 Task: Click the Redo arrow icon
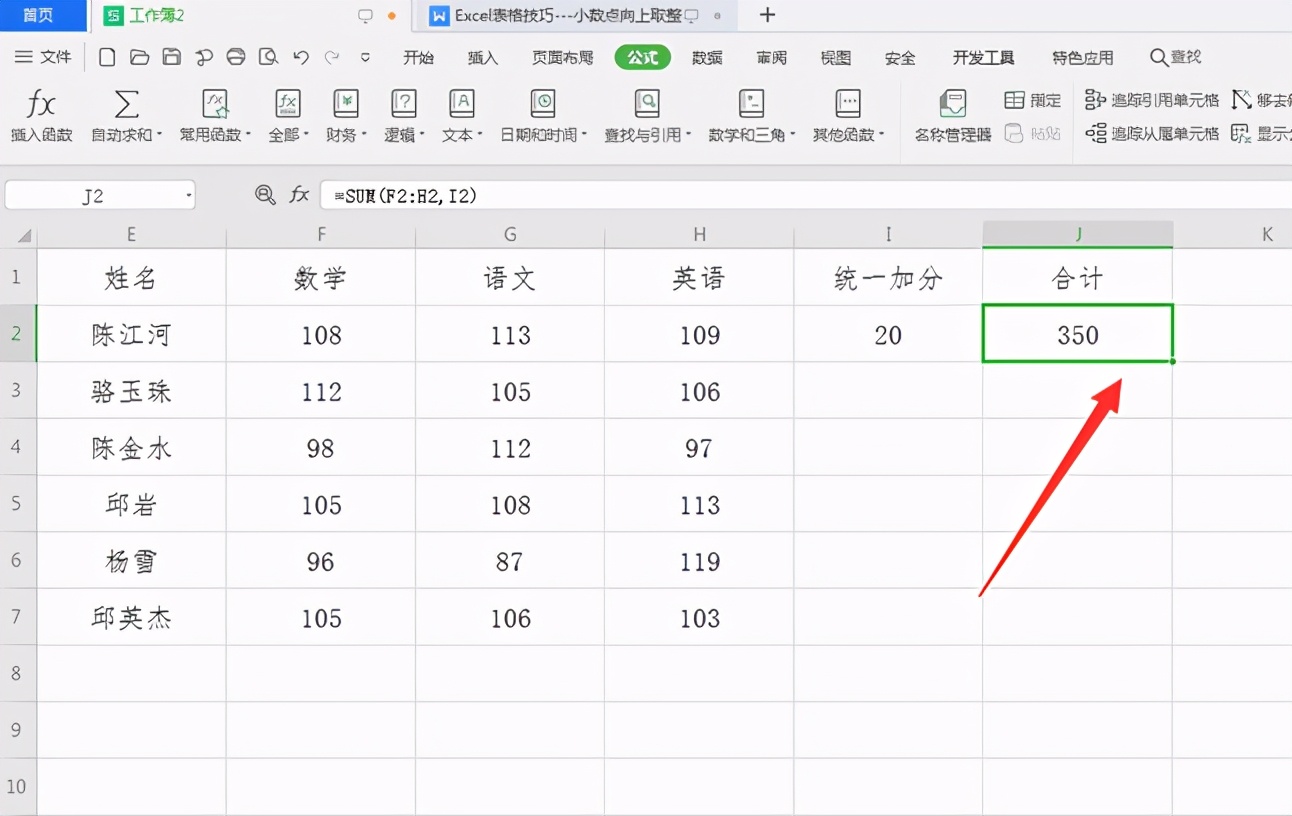click(332, 57)
